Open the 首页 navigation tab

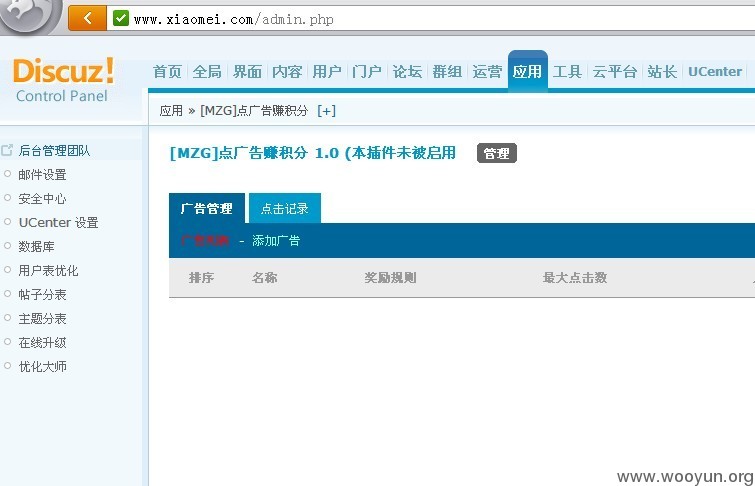click(x=167, y=72)
